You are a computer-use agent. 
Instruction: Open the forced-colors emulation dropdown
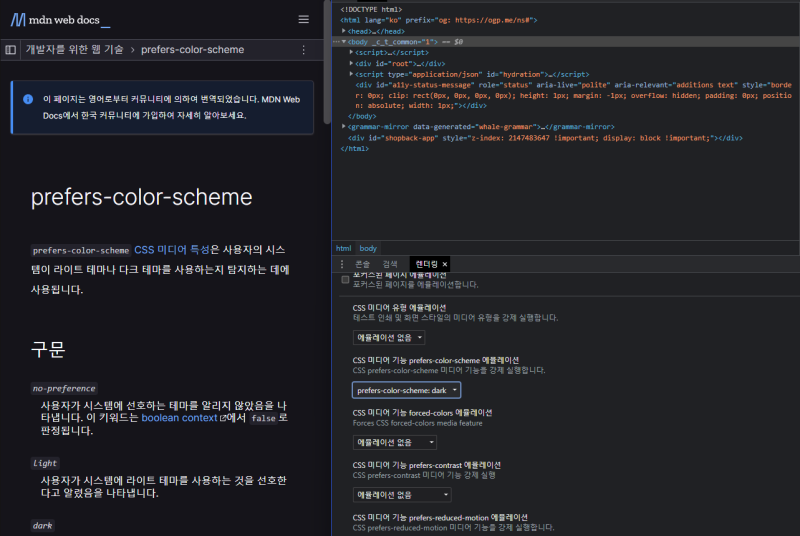(x=395, y=443)
